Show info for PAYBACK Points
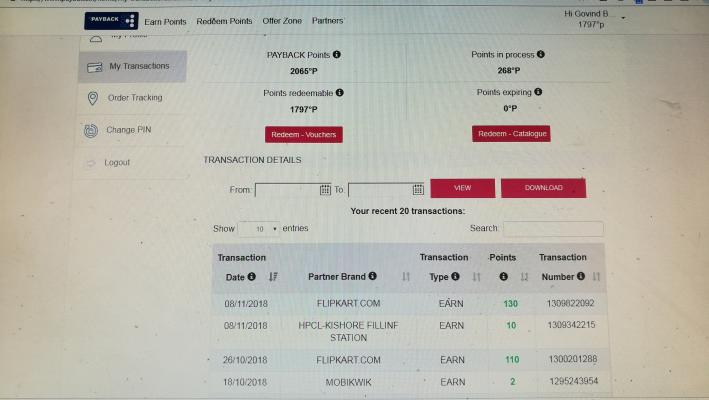 click(x=337, y=54)
